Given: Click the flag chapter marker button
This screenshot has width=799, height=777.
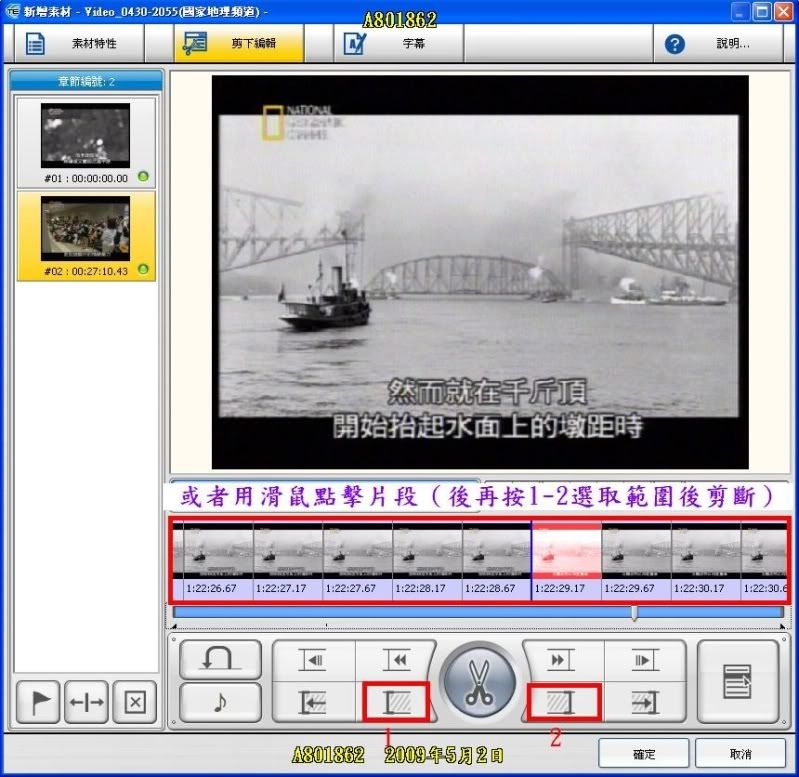Looking at the screenshot, I should point(38,702).
